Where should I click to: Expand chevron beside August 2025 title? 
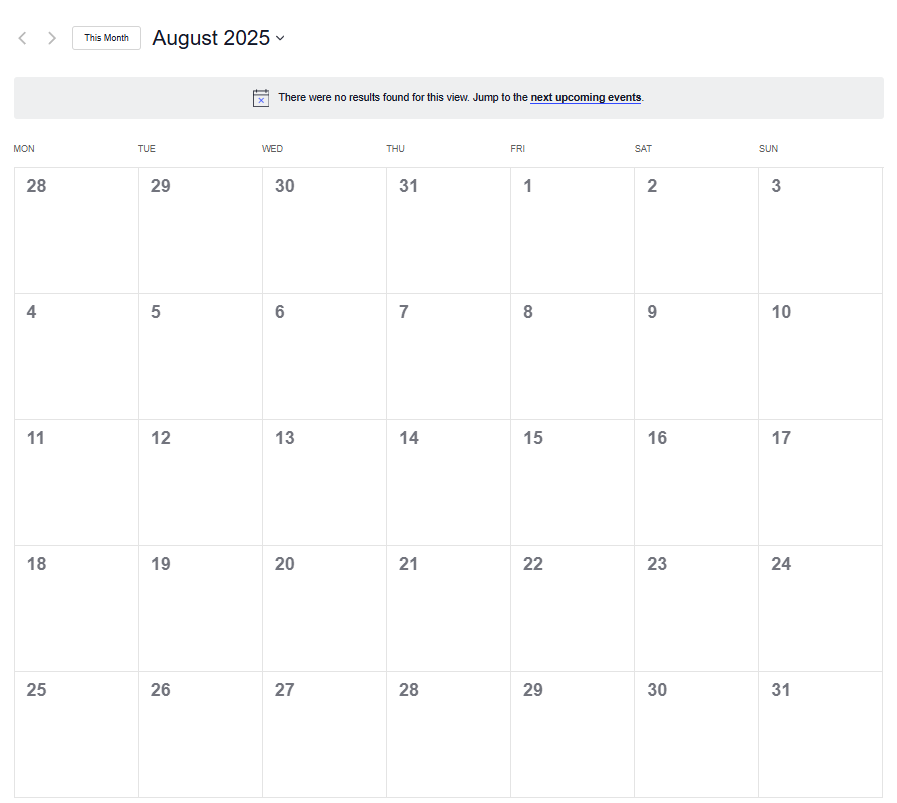click(x=280, y=38)
